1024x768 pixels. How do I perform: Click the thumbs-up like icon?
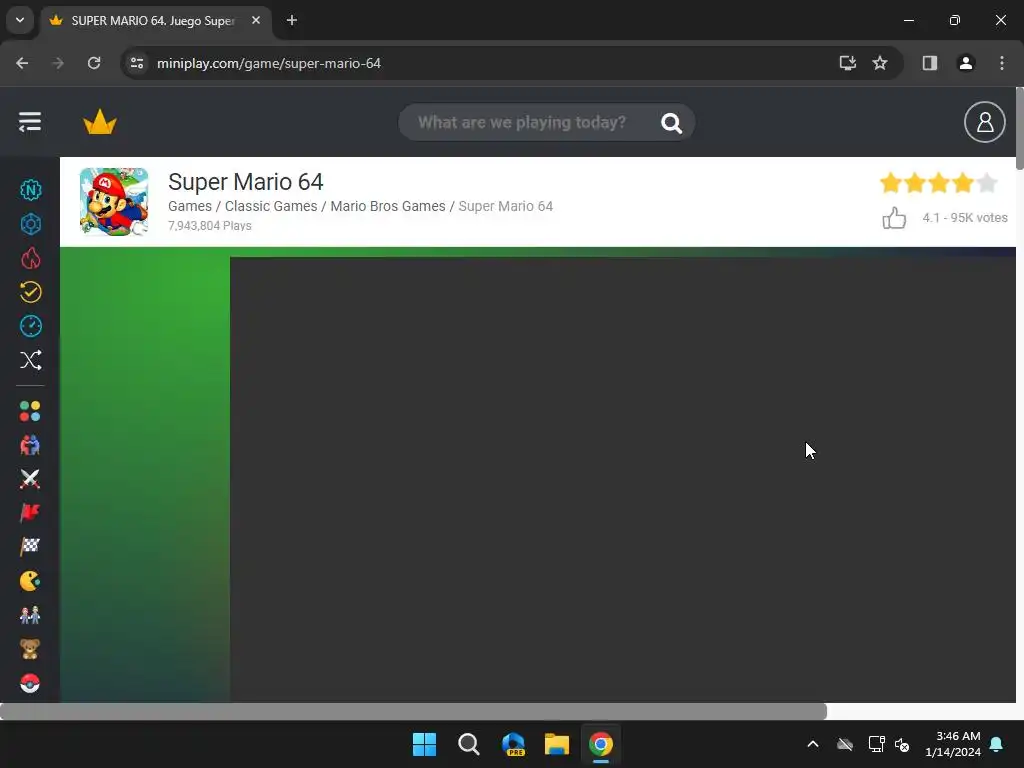(x=894, y=217)
